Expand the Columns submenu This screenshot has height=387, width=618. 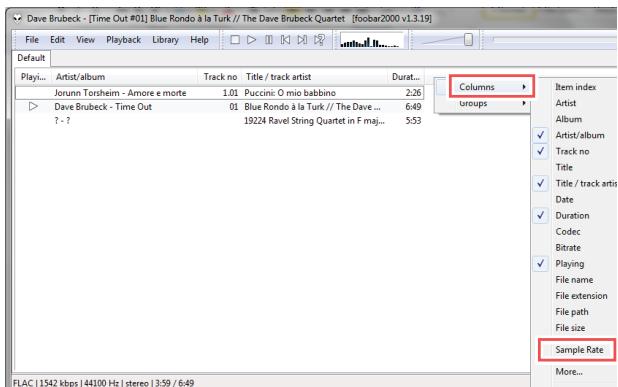tap(491, 87)
